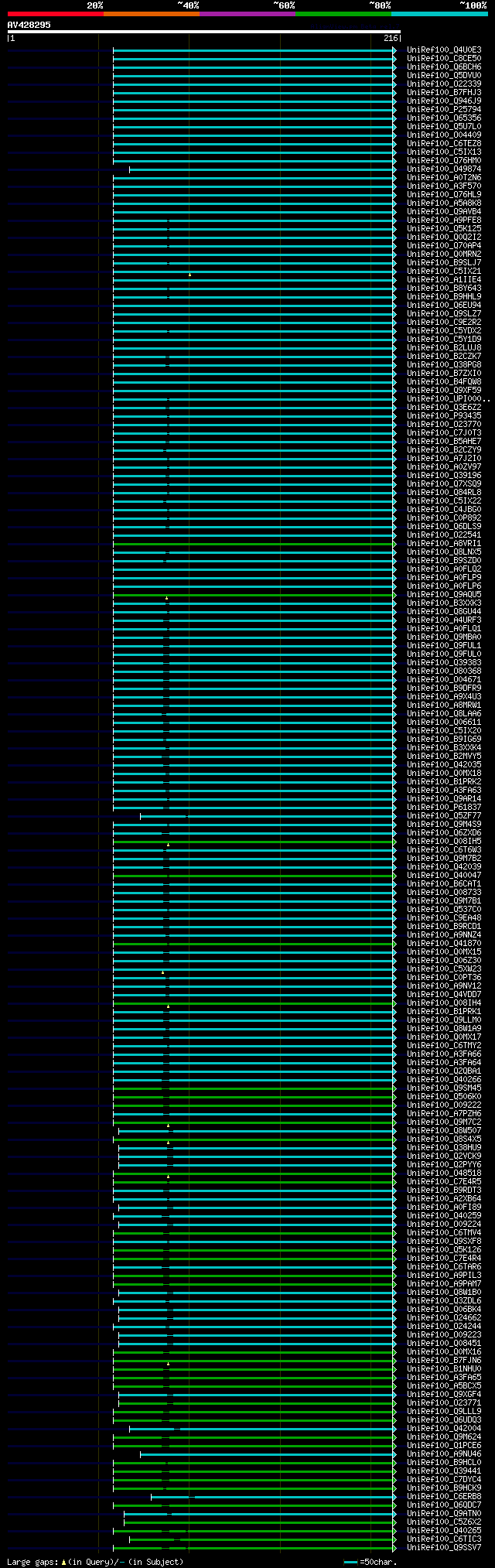Select hit label UniRef100_Q84RL8
Viewport: 495px width, 1568px height.
444,492
